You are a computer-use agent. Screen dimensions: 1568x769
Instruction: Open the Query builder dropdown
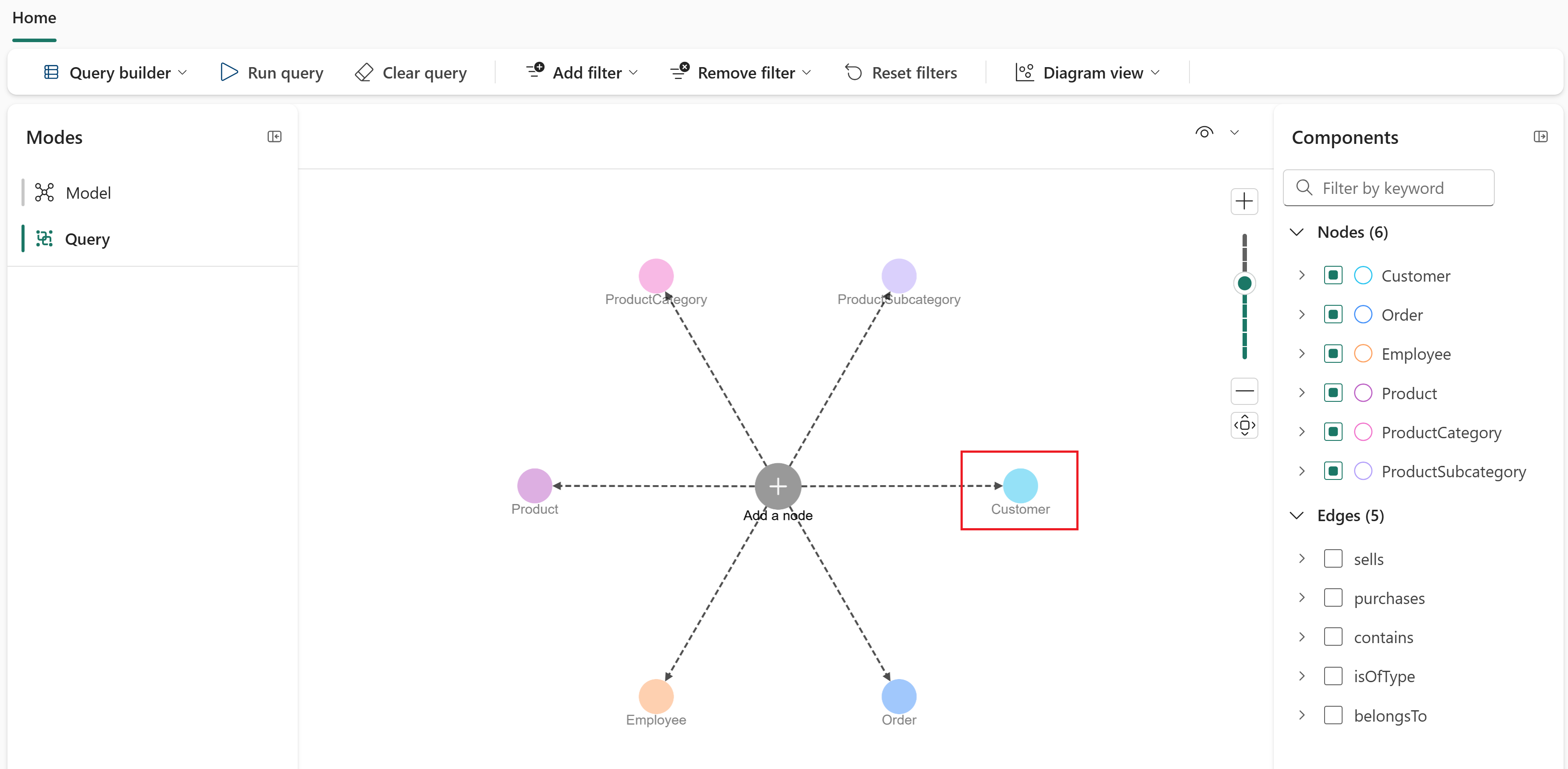click(x=116, y=72)
